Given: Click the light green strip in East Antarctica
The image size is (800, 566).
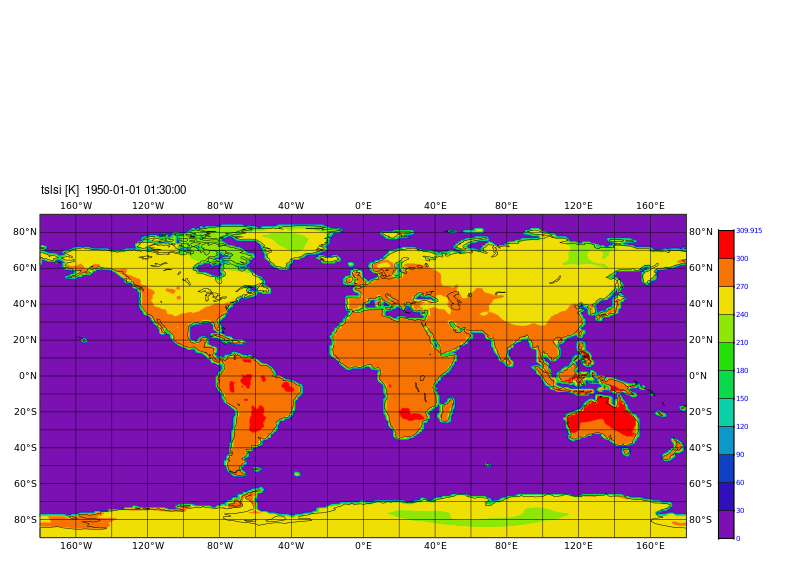Looking at the screenshot, I should tap(470, 518).
